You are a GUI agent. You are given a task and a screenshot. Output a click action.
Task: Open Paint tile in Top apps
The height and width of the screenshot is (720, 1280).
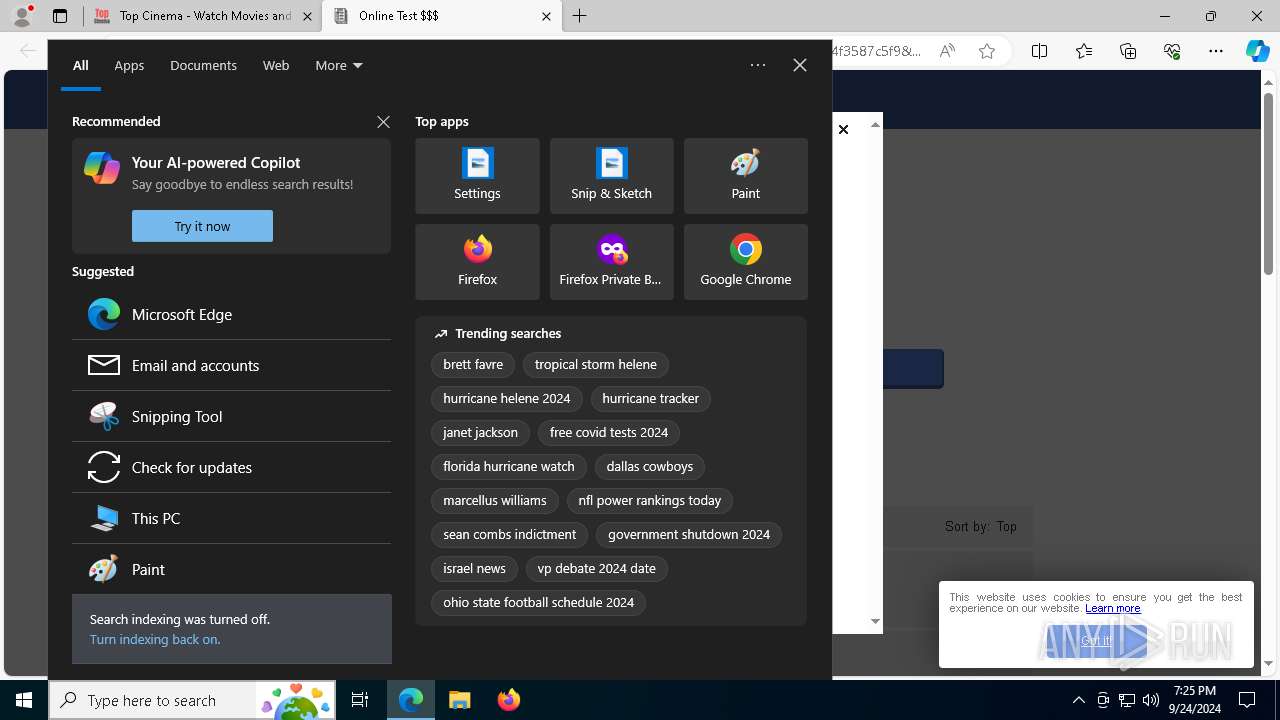(x=745, y=176)
